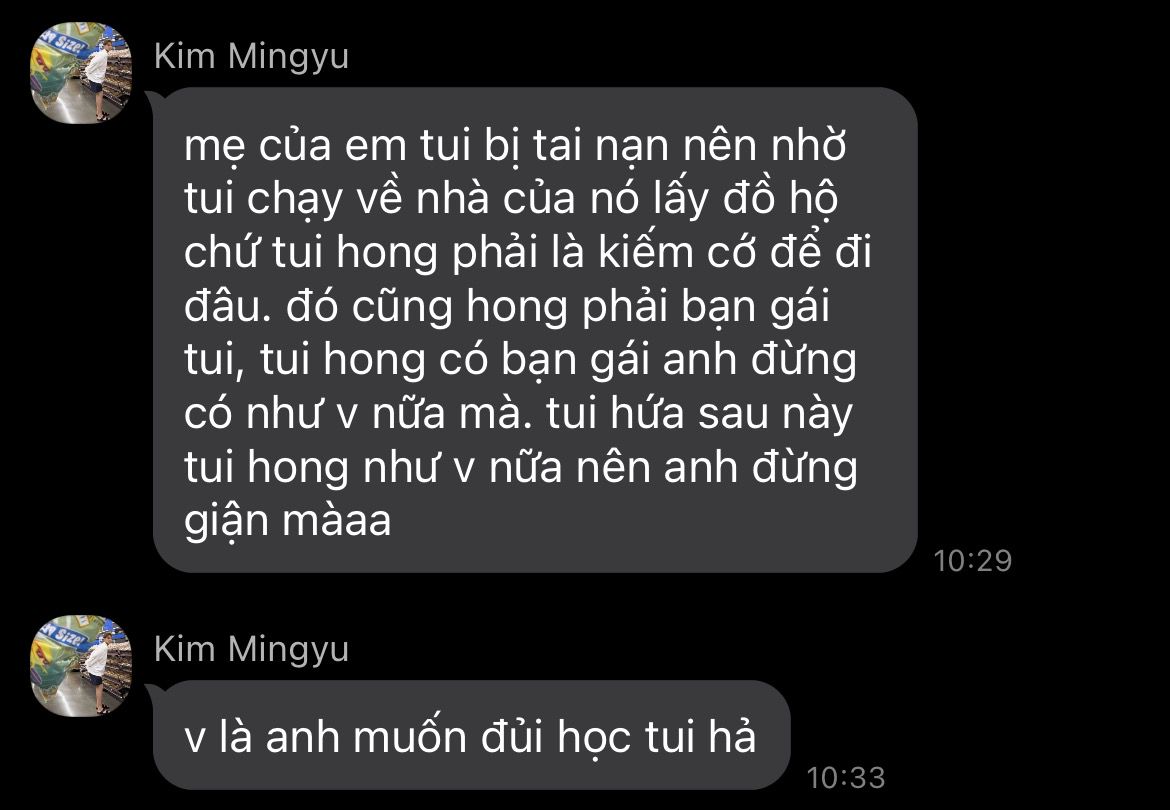The height and width of the screenshot is (810, 1170).
Task: Click the 10:29 timestamp
Action: [972, 561]
